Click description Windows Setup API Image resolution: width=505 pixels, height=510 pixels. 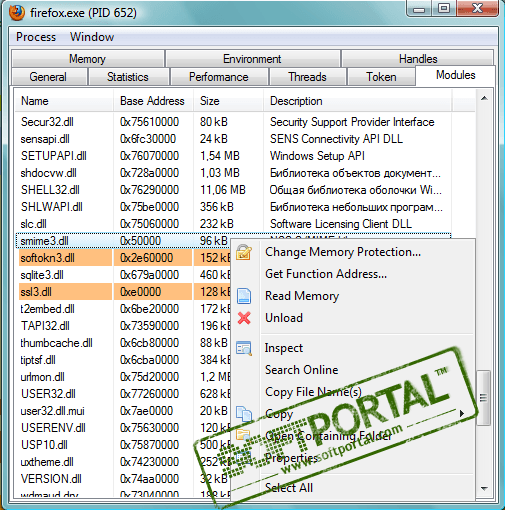point(317,156)
